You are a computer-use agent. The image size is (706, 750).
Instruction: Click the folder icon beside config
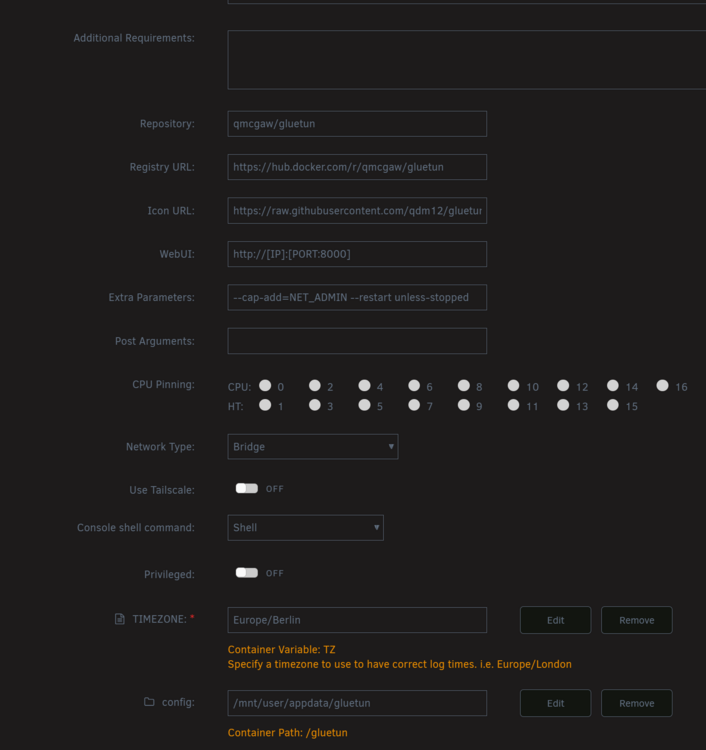click(149, 702)
